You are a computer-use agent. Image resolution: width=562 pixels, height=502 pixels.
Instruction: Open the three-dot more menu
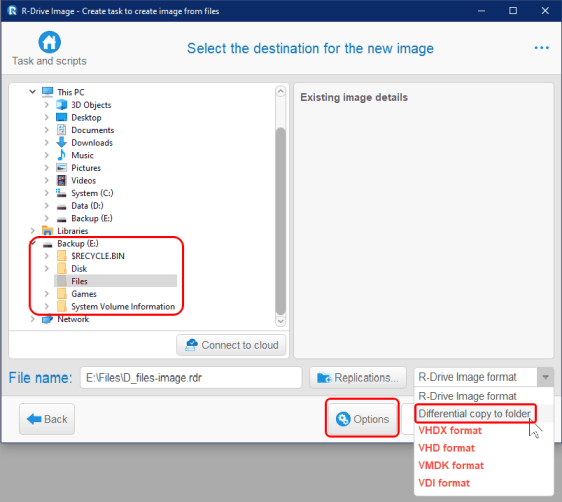pyautogui.click(x=541, y=48)
